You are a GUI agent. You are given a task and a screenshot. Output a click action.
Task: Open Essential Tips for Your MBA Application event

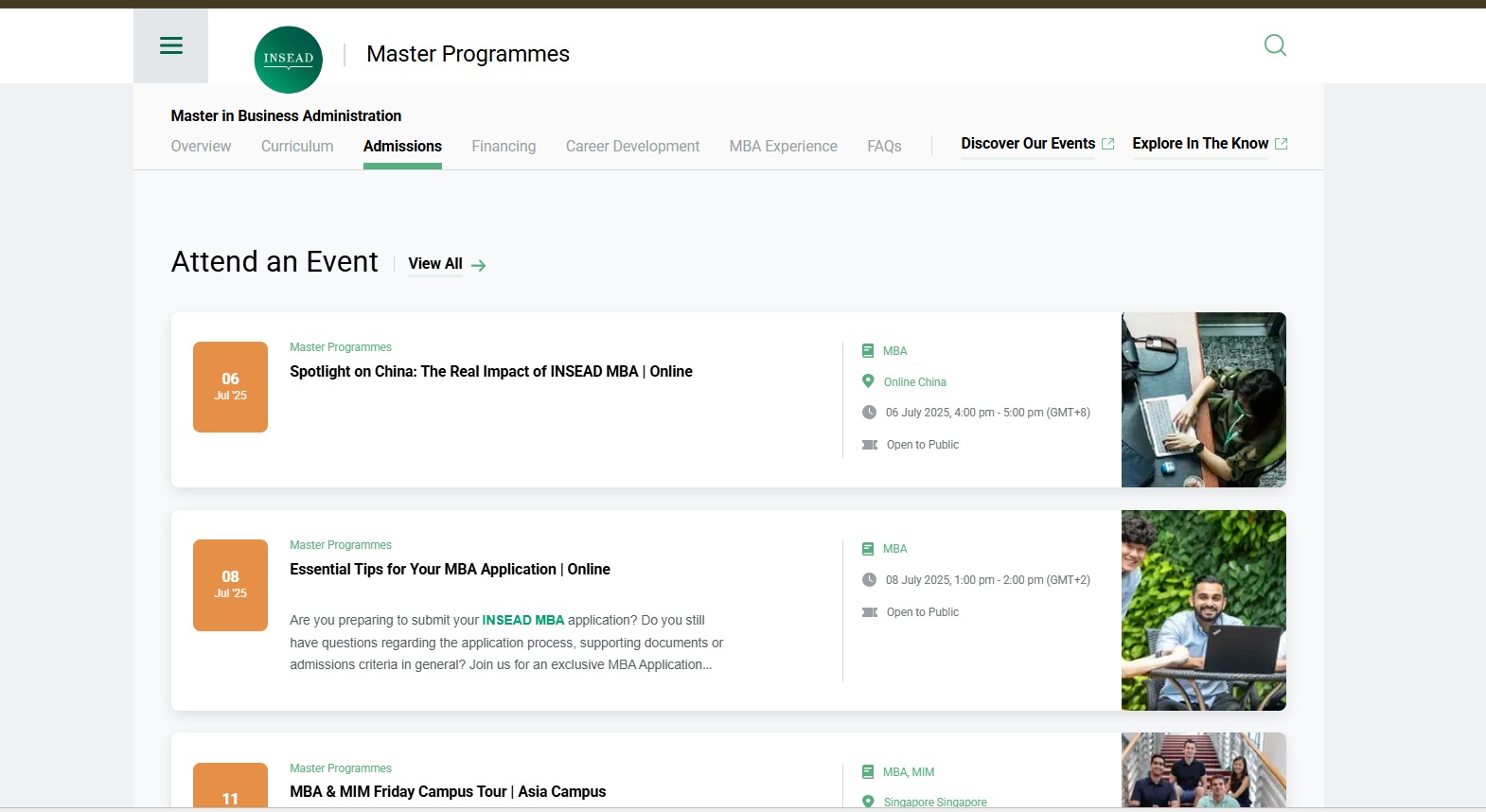[x=450, y=569]
